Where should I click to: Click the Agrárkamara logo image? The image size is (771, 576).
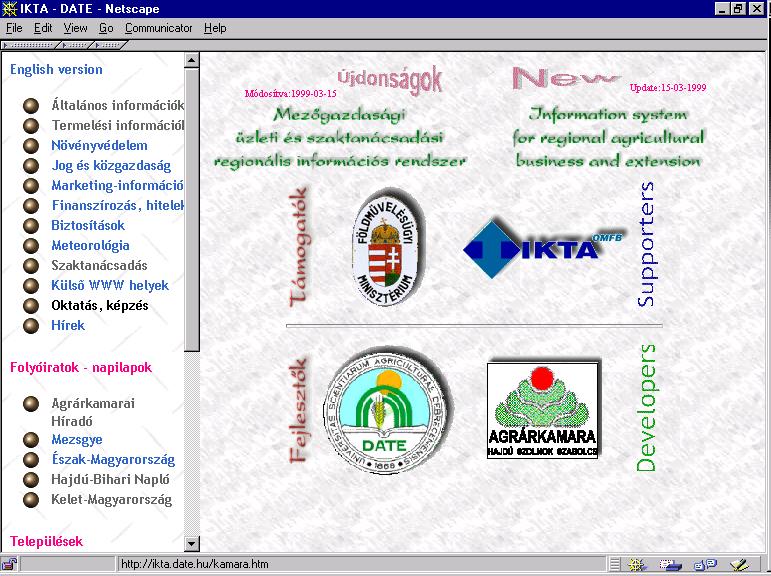pos(543,410)
